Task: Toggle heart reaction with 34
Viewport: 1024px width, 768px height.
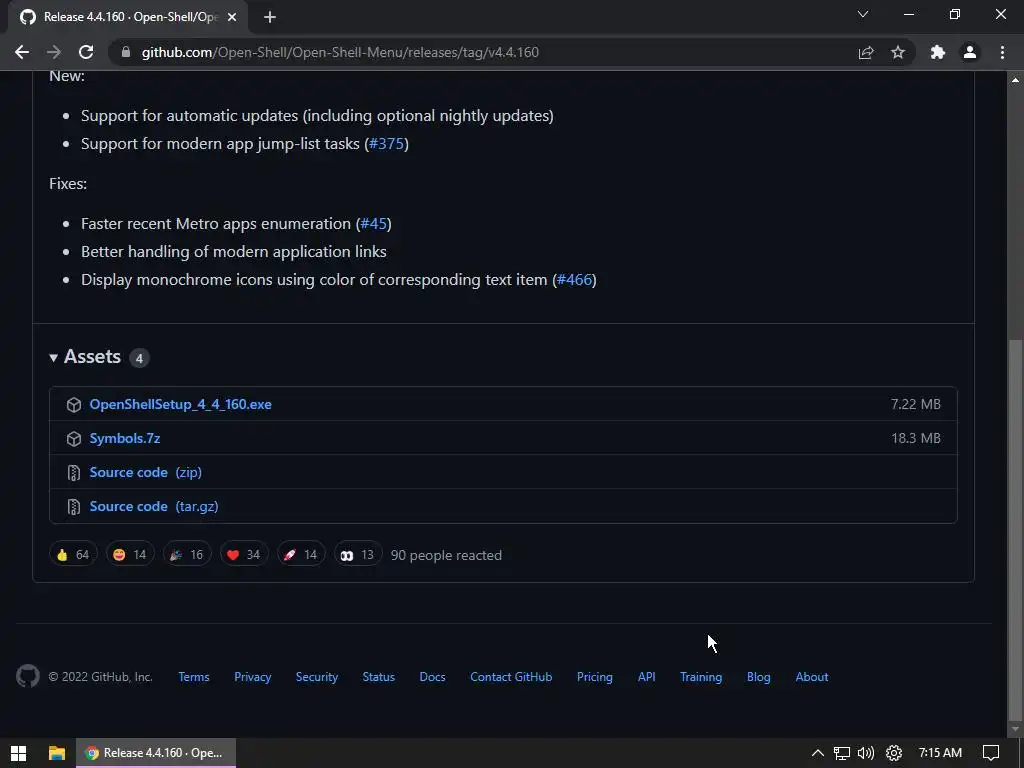Action: point(244,554)
